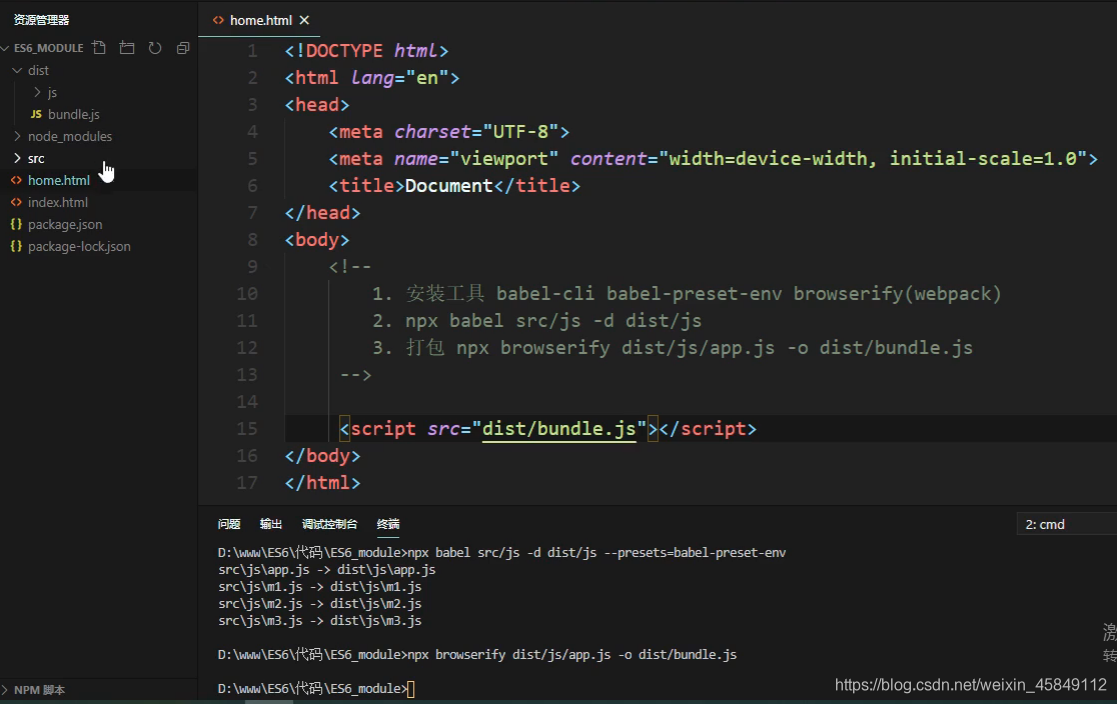Open bundle.js in the explorer

[73, 114]
